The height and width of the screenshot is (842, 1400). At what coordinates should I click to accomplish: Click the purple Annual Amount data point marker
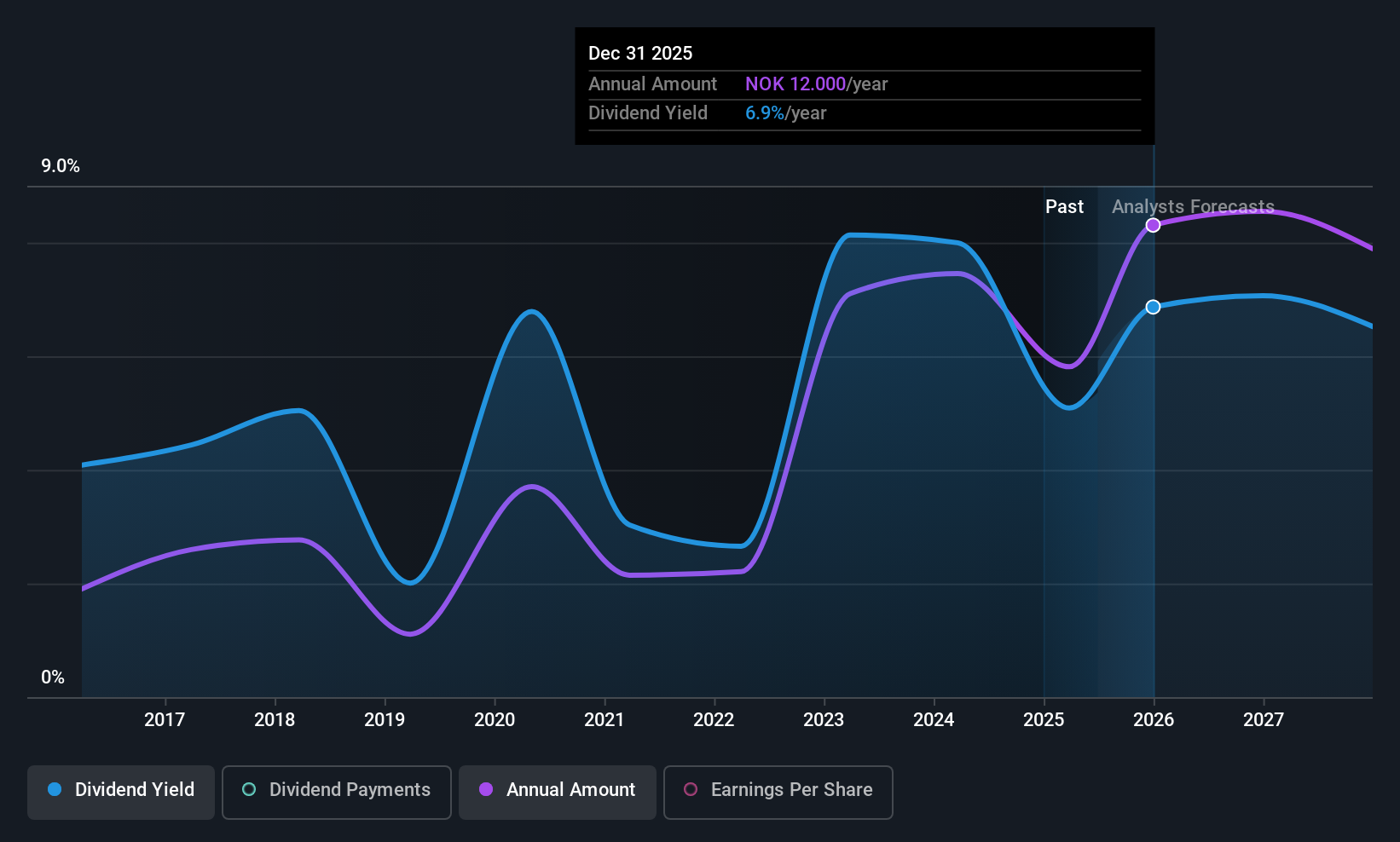pyautogui.click(x=1153, y=225)
